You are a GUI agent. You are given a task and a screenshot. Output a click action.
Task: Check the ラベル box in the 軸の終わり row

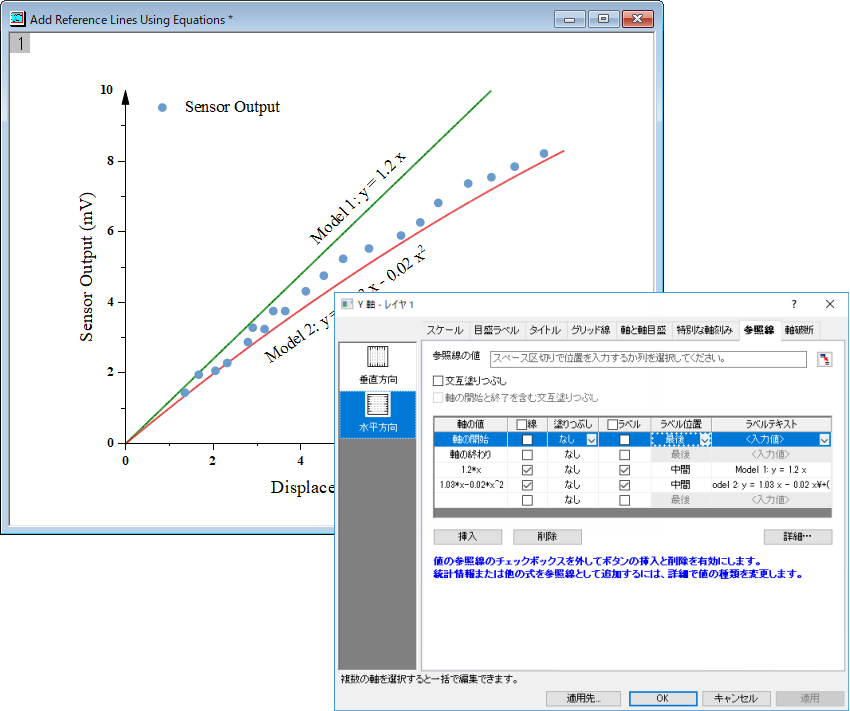tap(624, 455)
